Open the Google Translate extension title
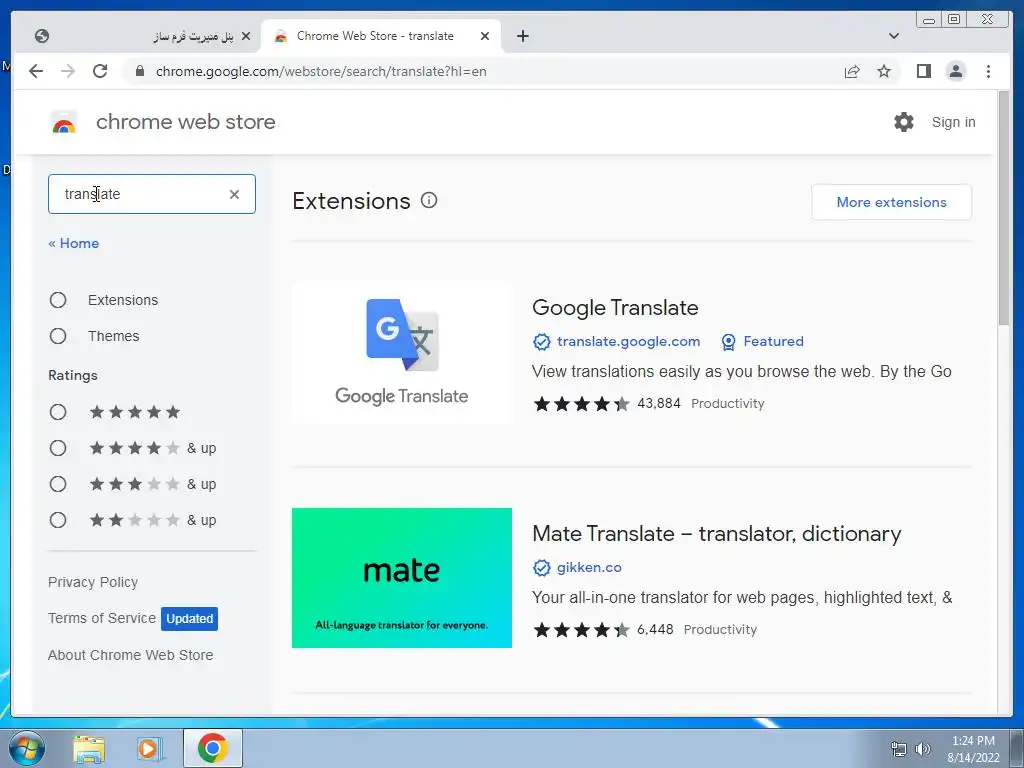 point(615,308)
